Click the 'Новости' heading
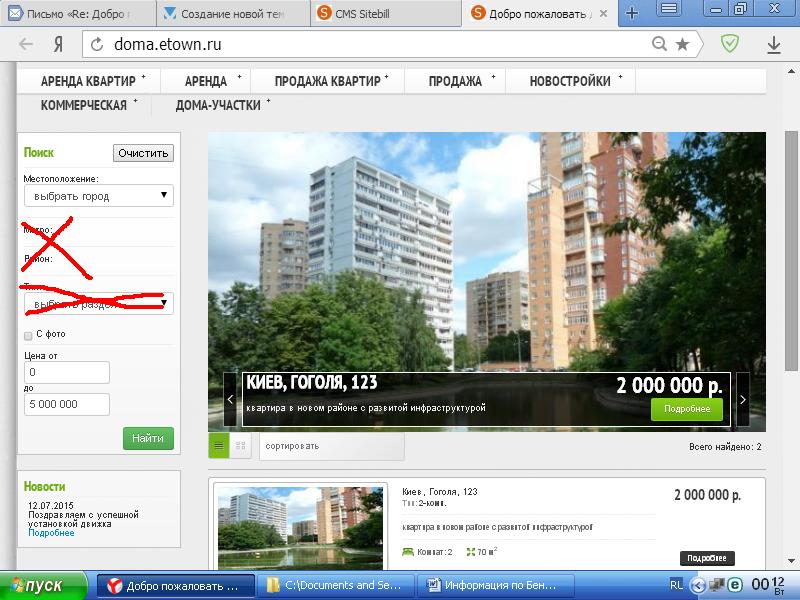 tap(44, 486)
